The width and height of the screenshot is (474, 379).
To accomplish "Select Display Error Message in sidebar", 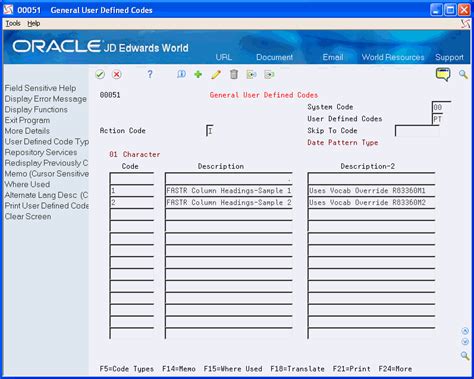I will [45, 99].
